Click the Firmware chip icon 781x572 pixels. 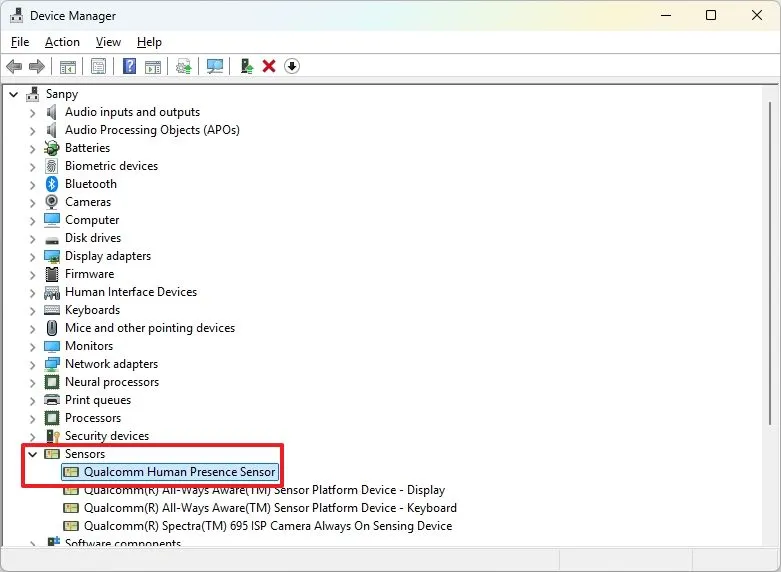(52, 274)
